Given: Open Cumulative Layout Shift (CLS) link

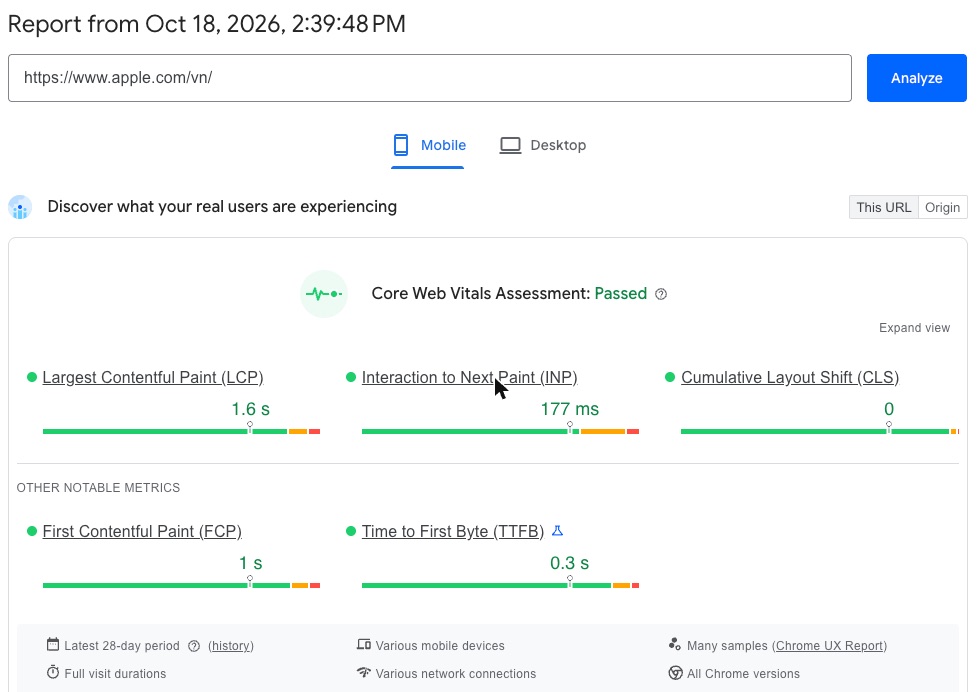Looking at the screenshot, I should (790, 378).
